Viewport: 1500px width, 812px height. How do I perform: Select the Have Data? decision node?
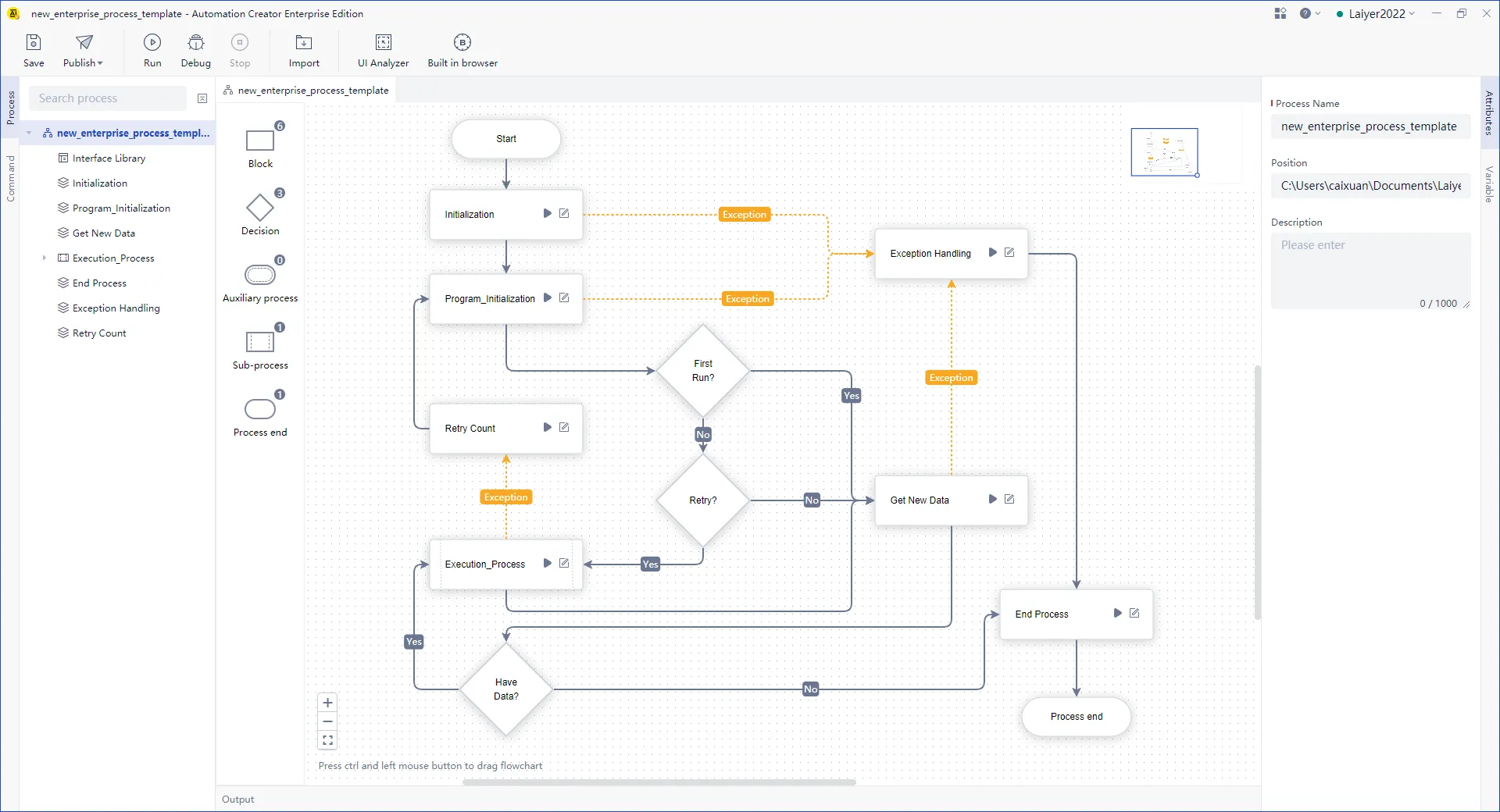[506, 689]
